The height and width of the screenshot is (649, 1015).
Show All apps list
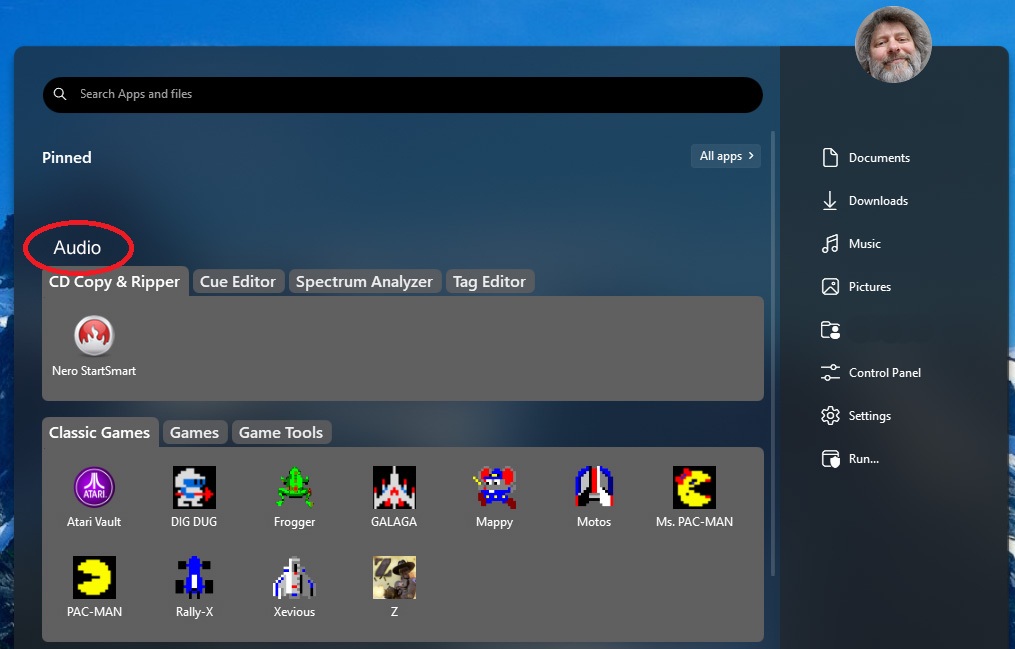(x=726, y=156)
